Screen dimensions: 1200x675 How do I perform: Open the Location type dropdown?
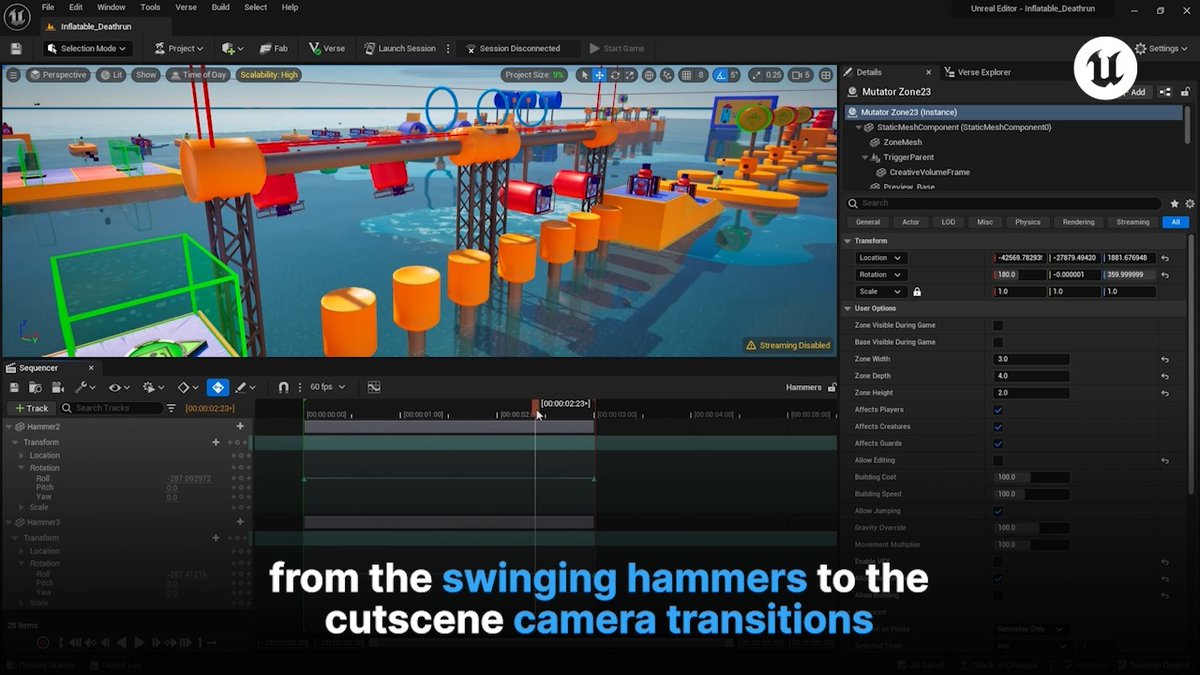pos(881,258)
